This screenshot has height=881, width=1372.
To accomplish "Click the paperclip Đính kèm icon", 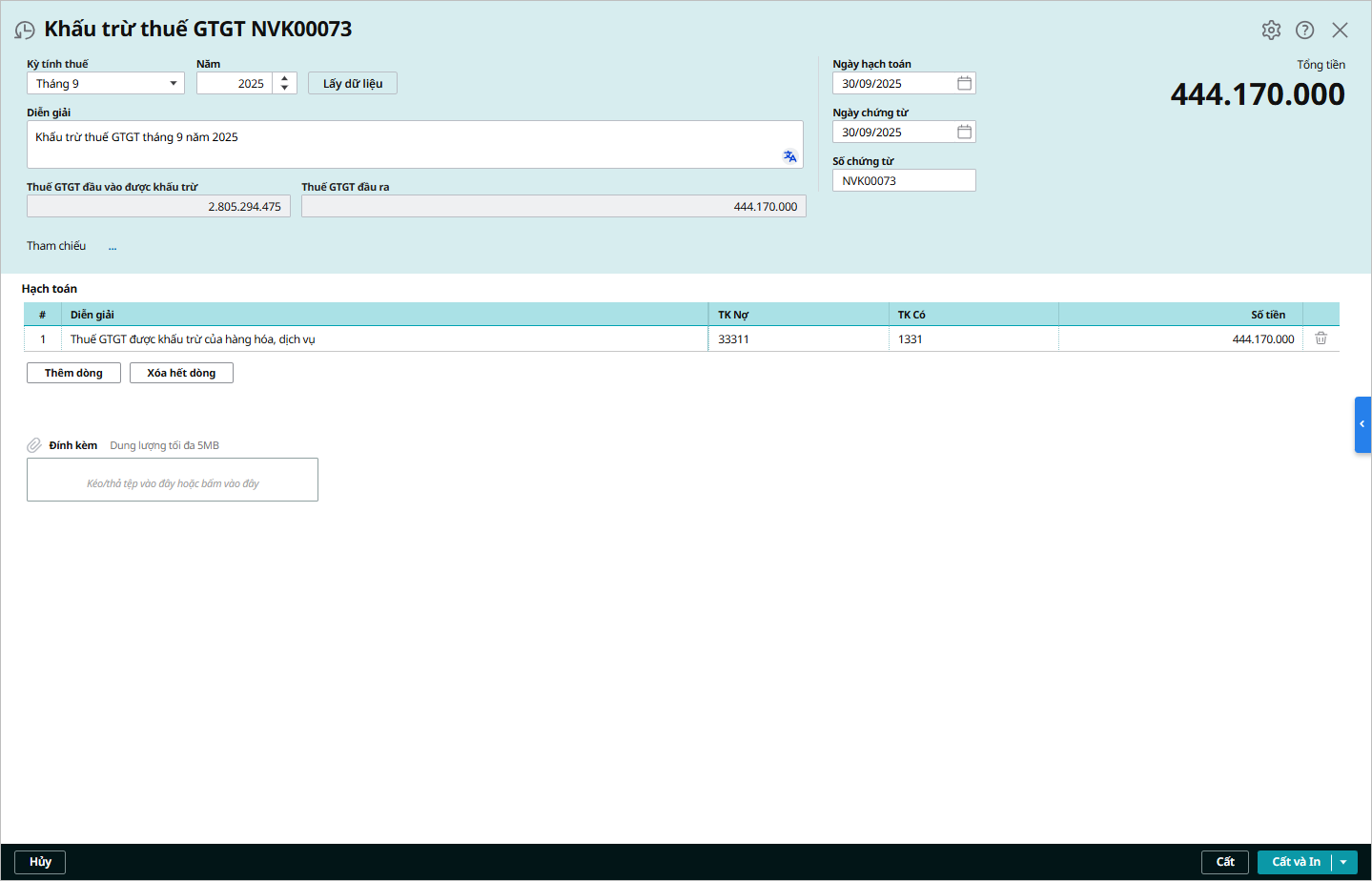I will (x=34, y=445).
